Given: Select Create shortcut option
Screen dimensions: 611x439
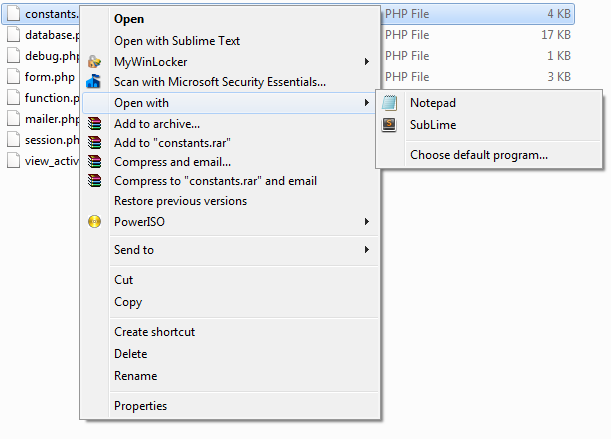Looking at the screenshot, I should click(x=154, y=331).
